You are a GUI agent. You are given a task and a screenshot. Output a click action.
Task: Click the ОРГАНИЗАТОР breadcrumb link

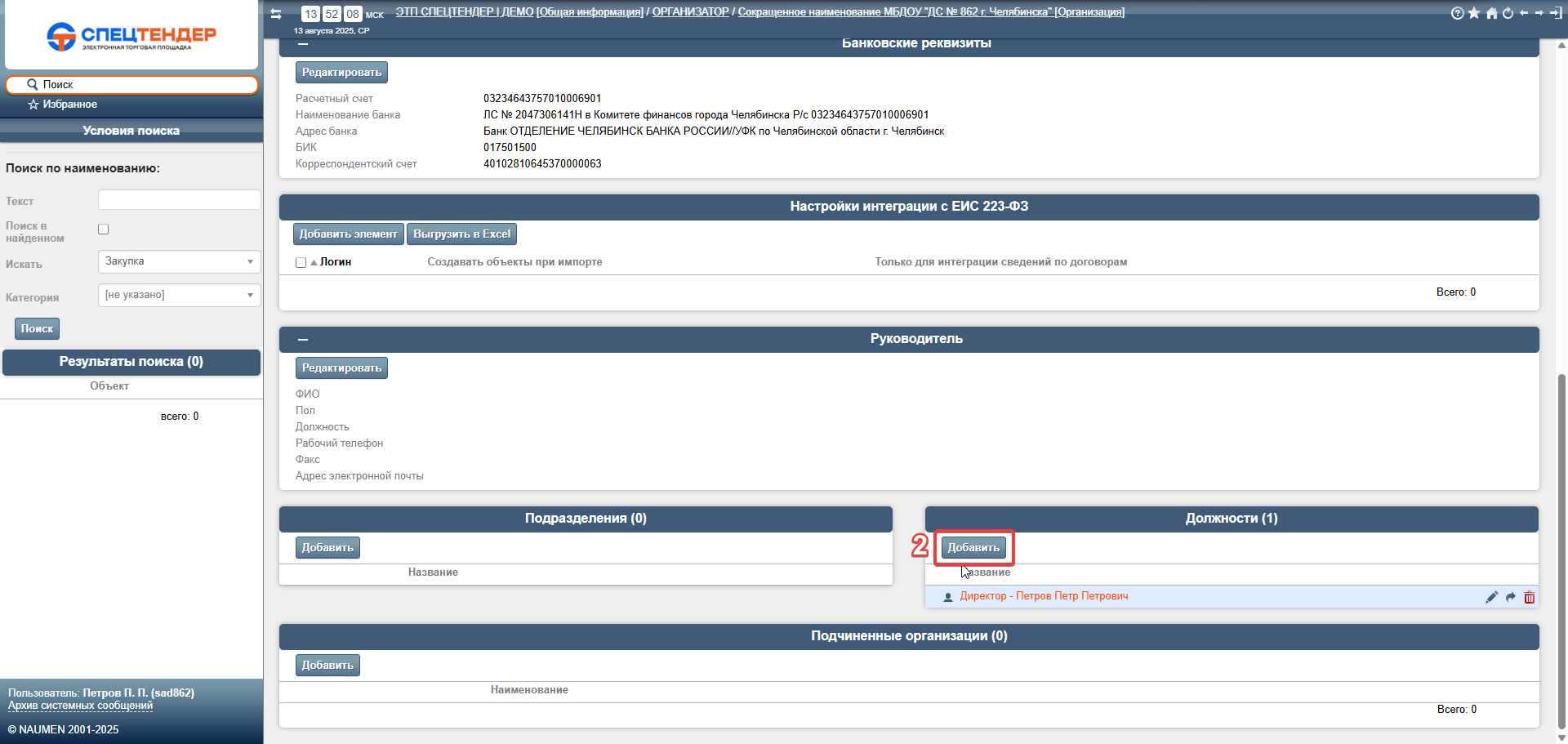tap(690, 12)
